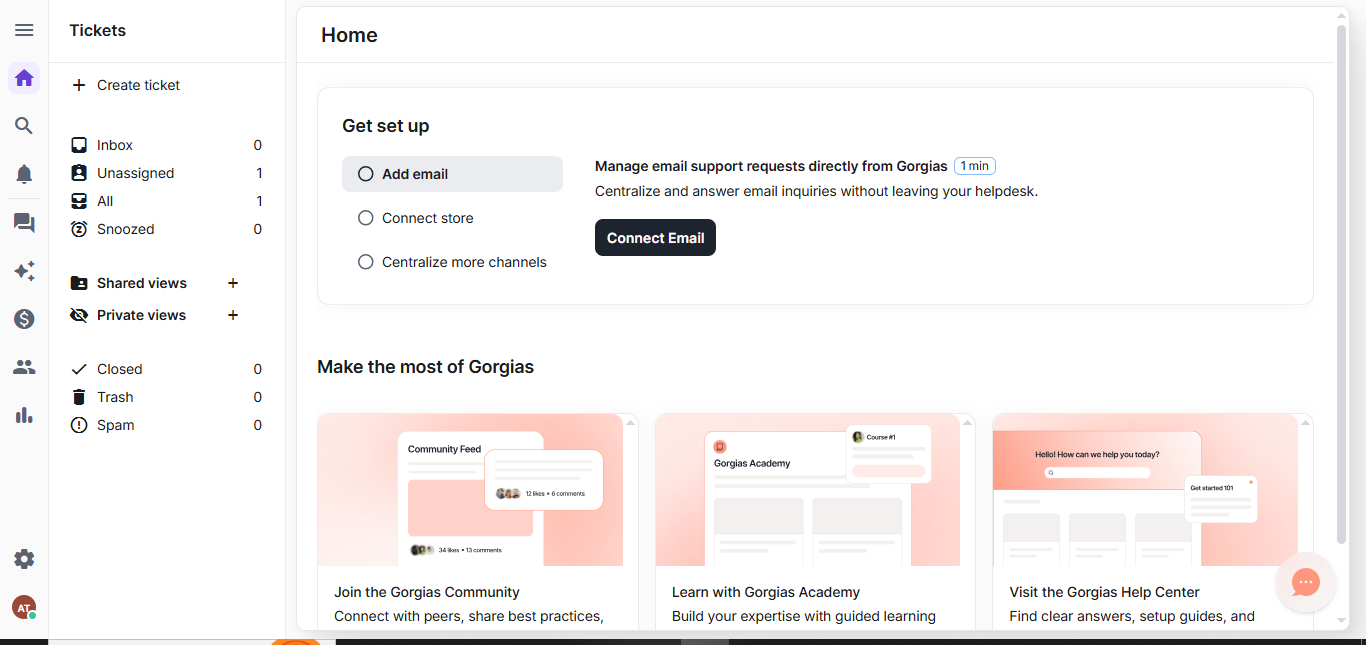
Task: Click the All tickets icon
Action: click(79, 201)
